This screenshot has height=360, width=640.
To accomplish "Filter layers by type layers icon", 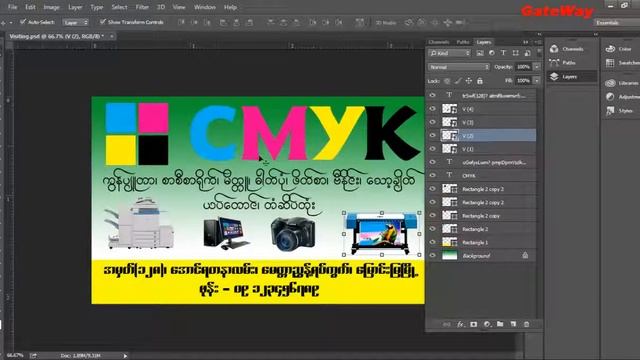I will pos(503,53).
